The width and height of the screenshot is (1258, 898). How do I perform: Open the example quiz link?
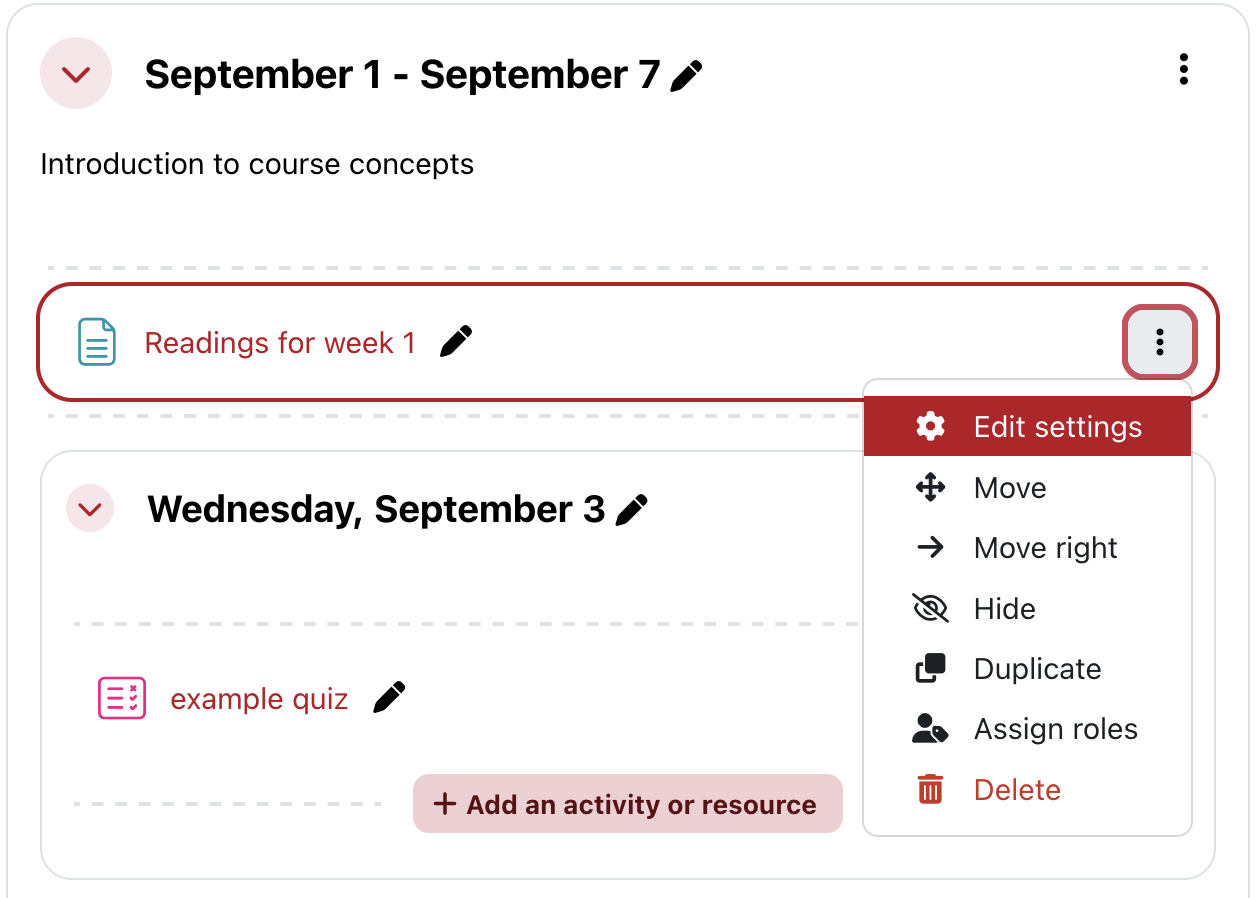coord(259,699)
